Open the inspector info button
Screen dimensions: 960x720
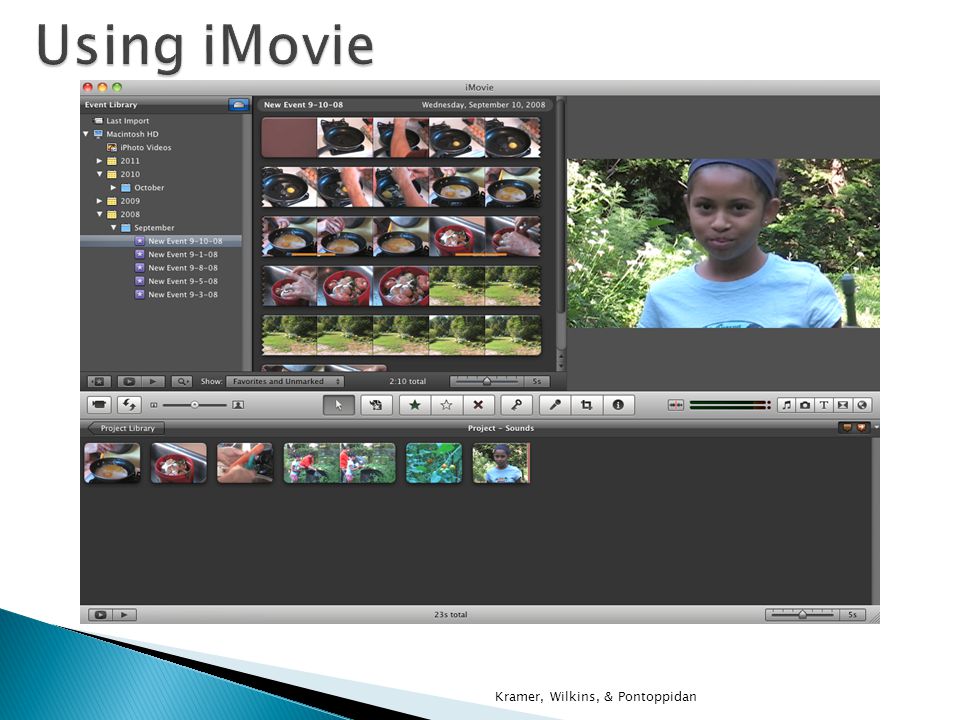click(618, 405)
